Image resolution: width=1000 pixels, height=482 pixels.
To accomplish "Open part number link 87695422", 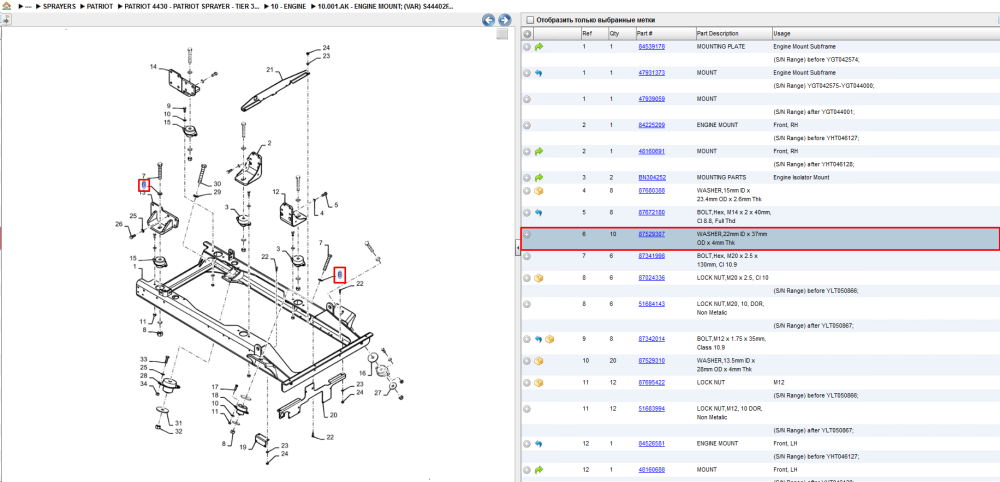I will pos(652,383).
